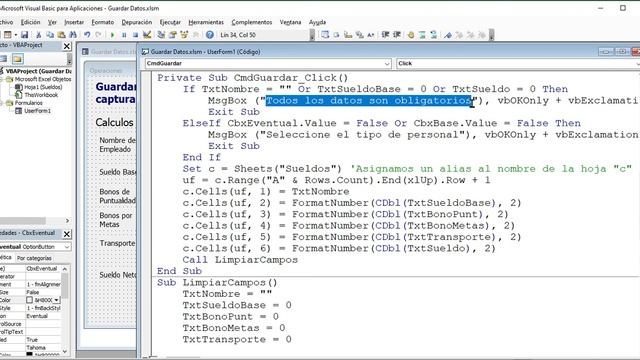
Task: Open dropdown arrow next to Excel view icon
Action: tap(16, 35)
